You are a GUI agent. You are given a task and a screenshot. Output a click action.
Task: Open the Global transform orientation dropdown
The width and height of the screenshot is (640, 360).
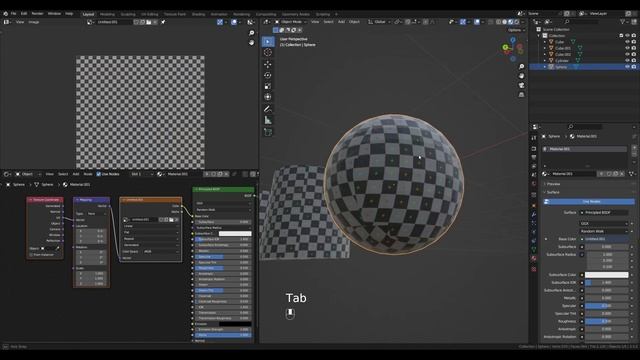click(x=380, y=22)
